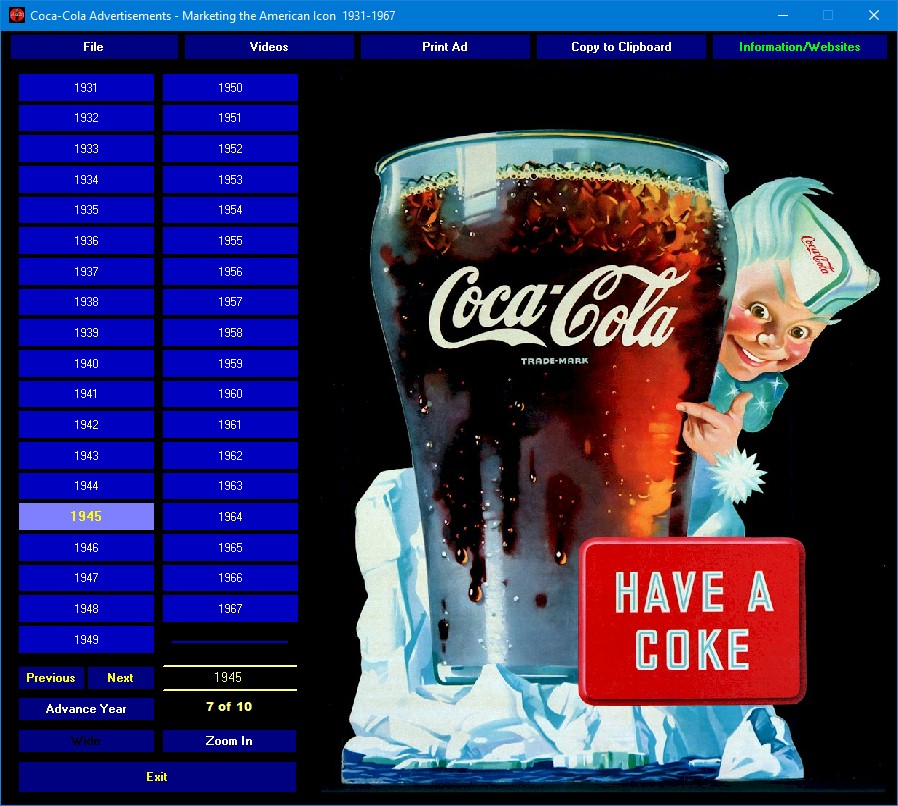
Task: Jump to the 1950 ads
Action: (x=230, y=88)
